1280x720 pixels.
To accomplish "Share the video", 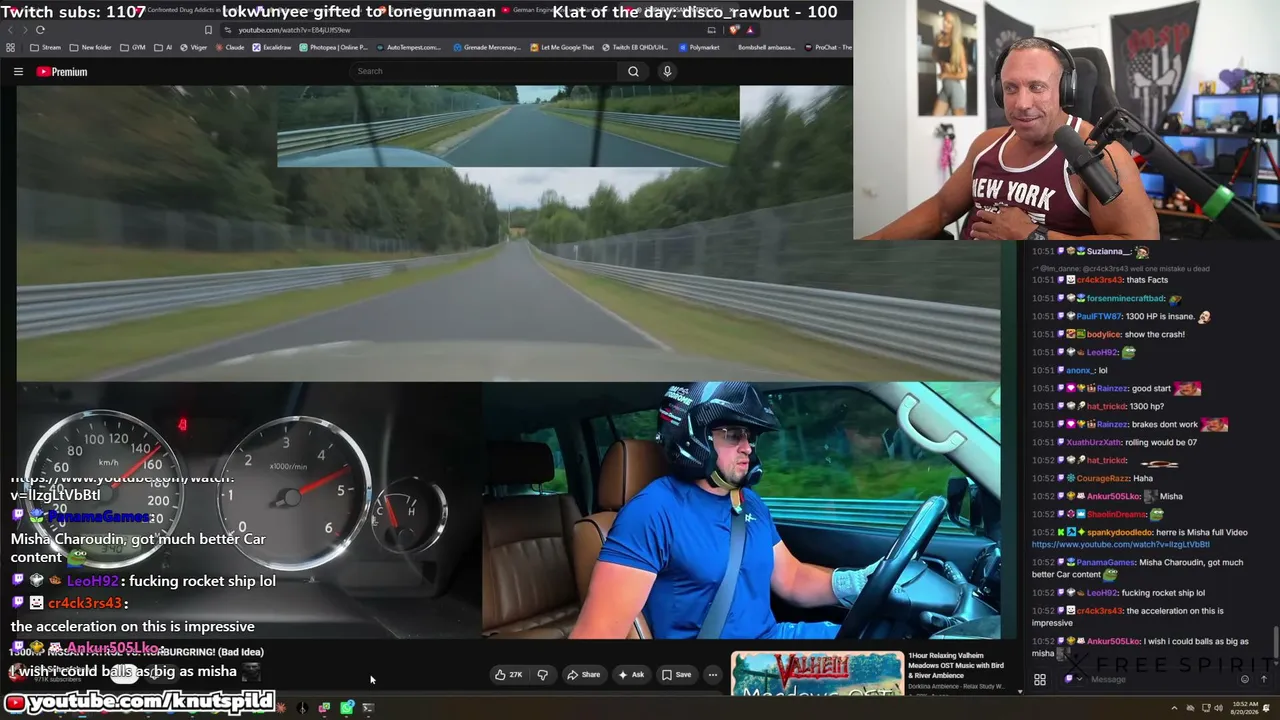I will coord(584,675).
